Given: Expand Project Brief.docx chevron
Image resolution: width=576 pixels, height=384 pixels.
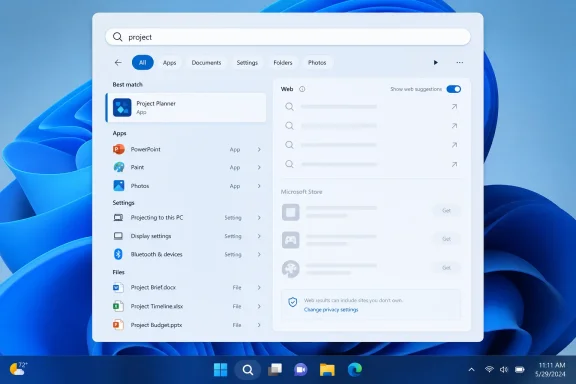Looking at the screenshot, I should [259, 287].
